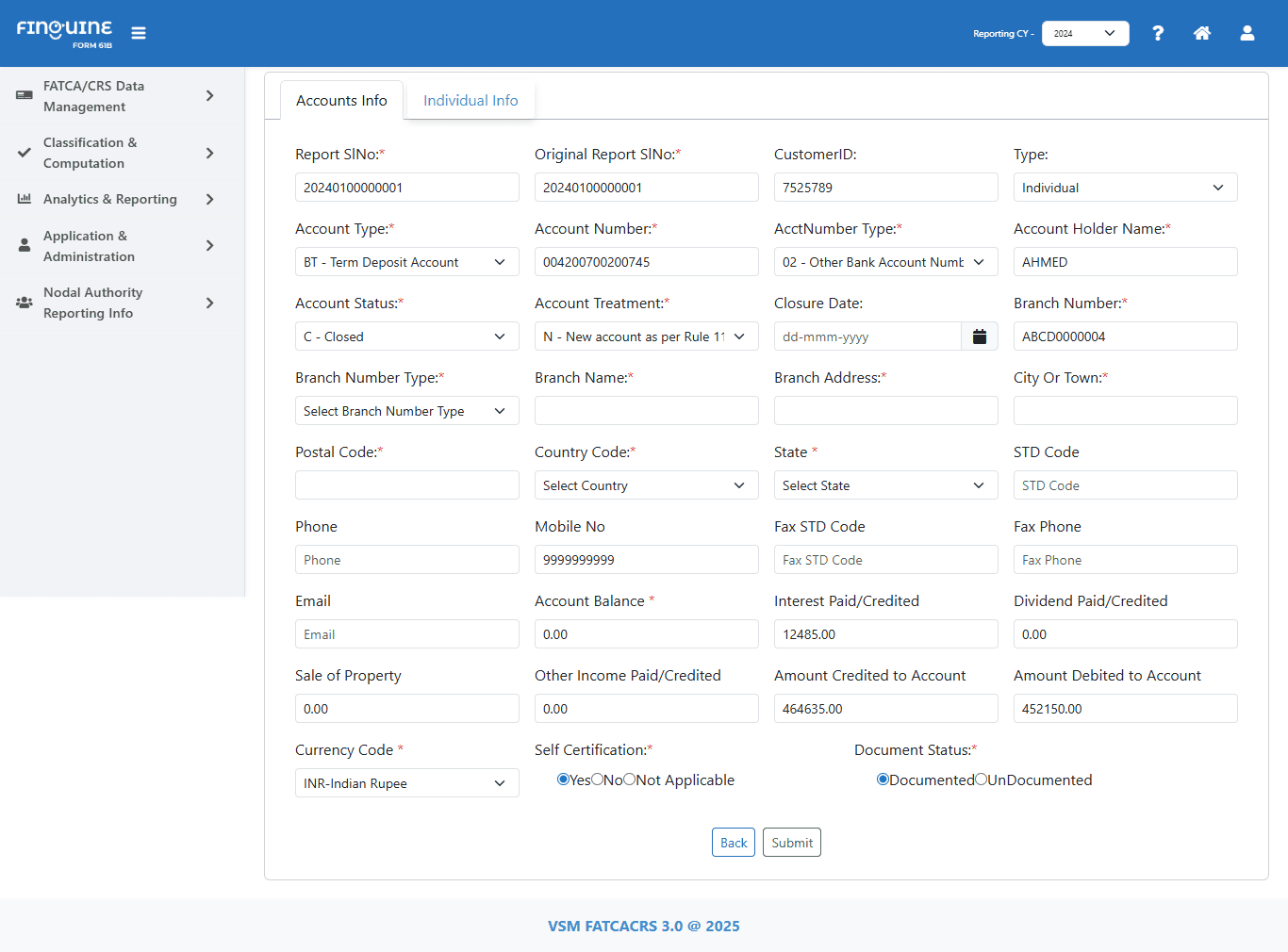Open Closure Date calendar picker icon
This screenshot has width=1288, height=952.
pos(980,336)
